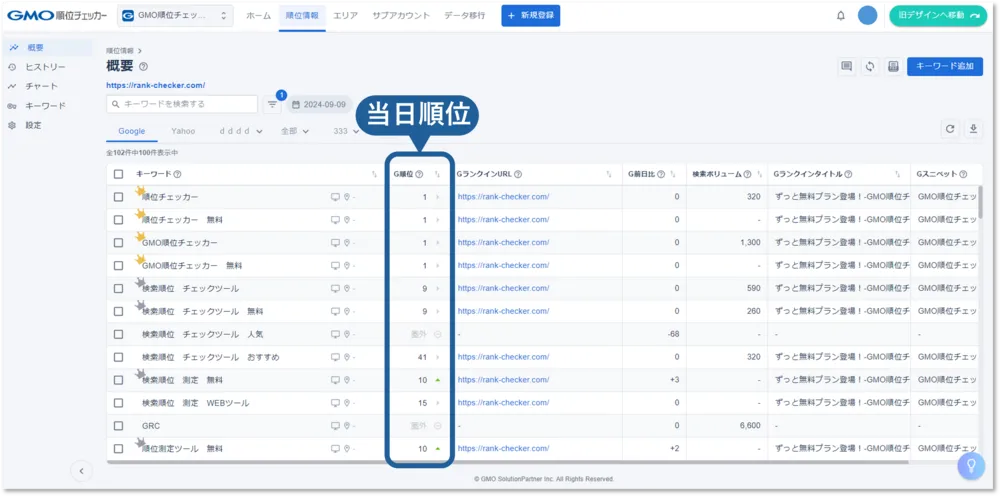The height and width of the screenshot is (496, 1000).
Task: Click the sync icon next to the save icon
Action: pos(870,66)
